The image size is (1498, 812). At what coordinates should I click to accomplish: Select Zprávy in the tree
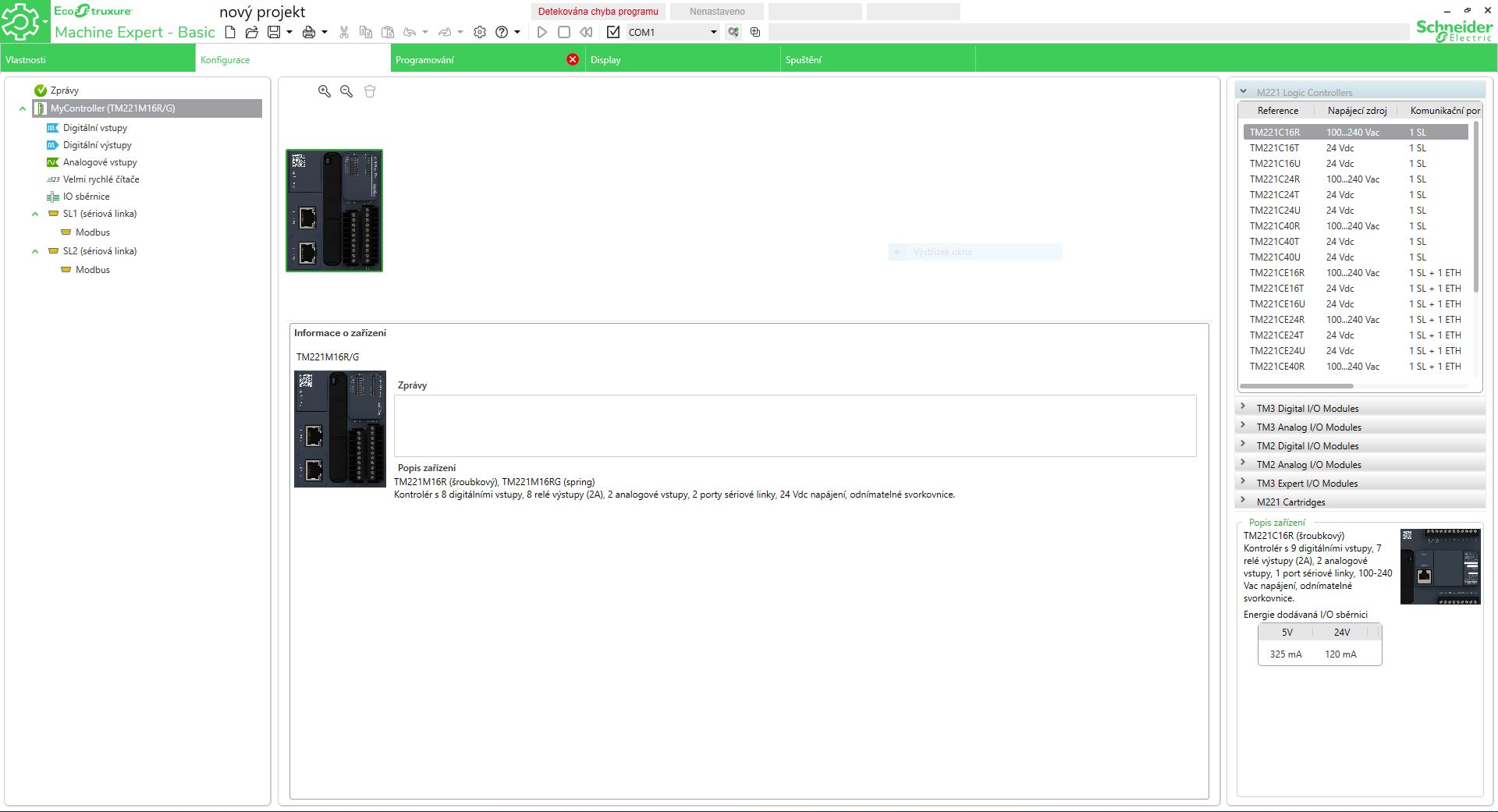click(x=64, y=90)
